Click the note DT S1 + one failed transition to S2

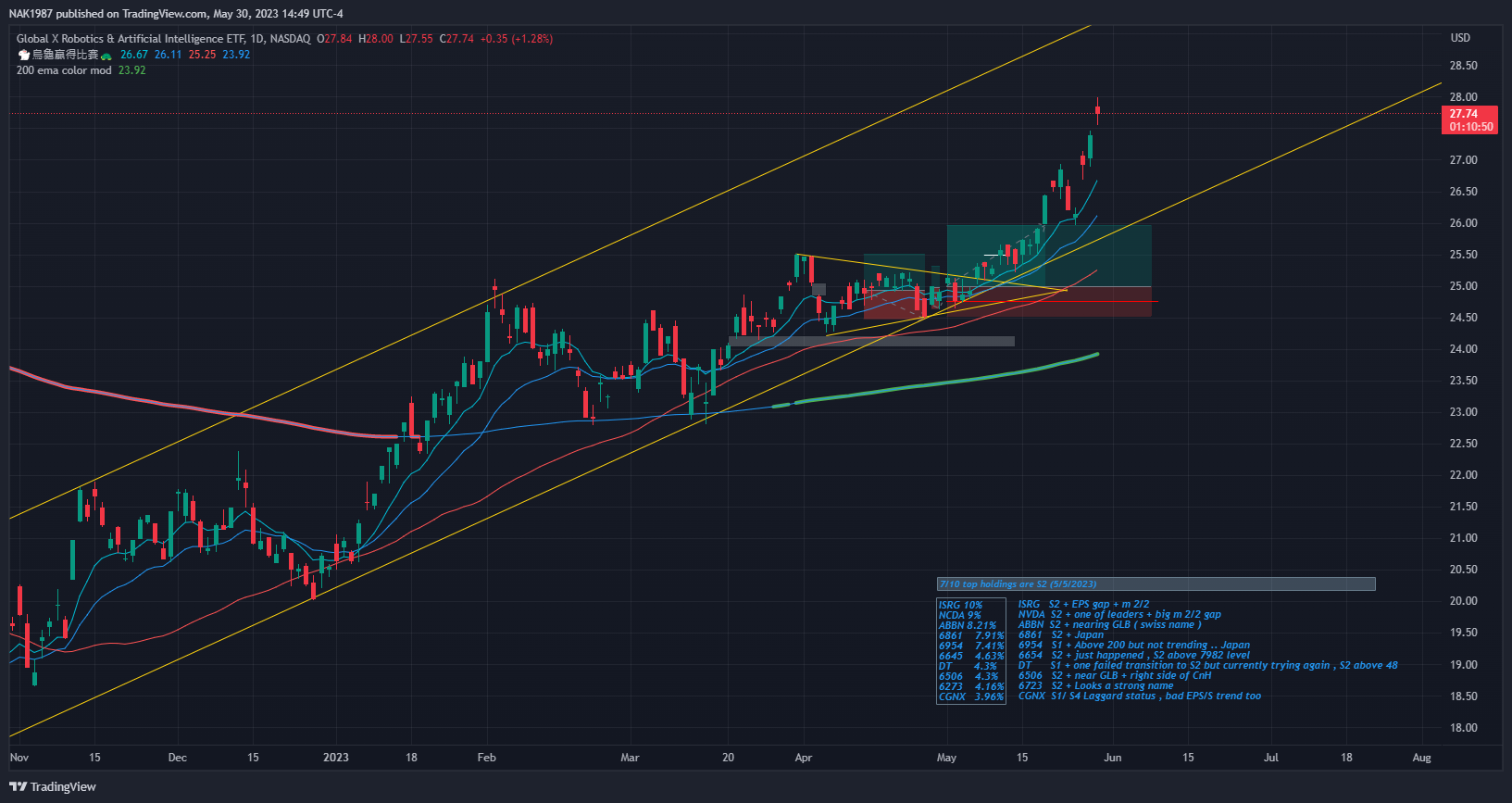click(x=1207, y=665)
